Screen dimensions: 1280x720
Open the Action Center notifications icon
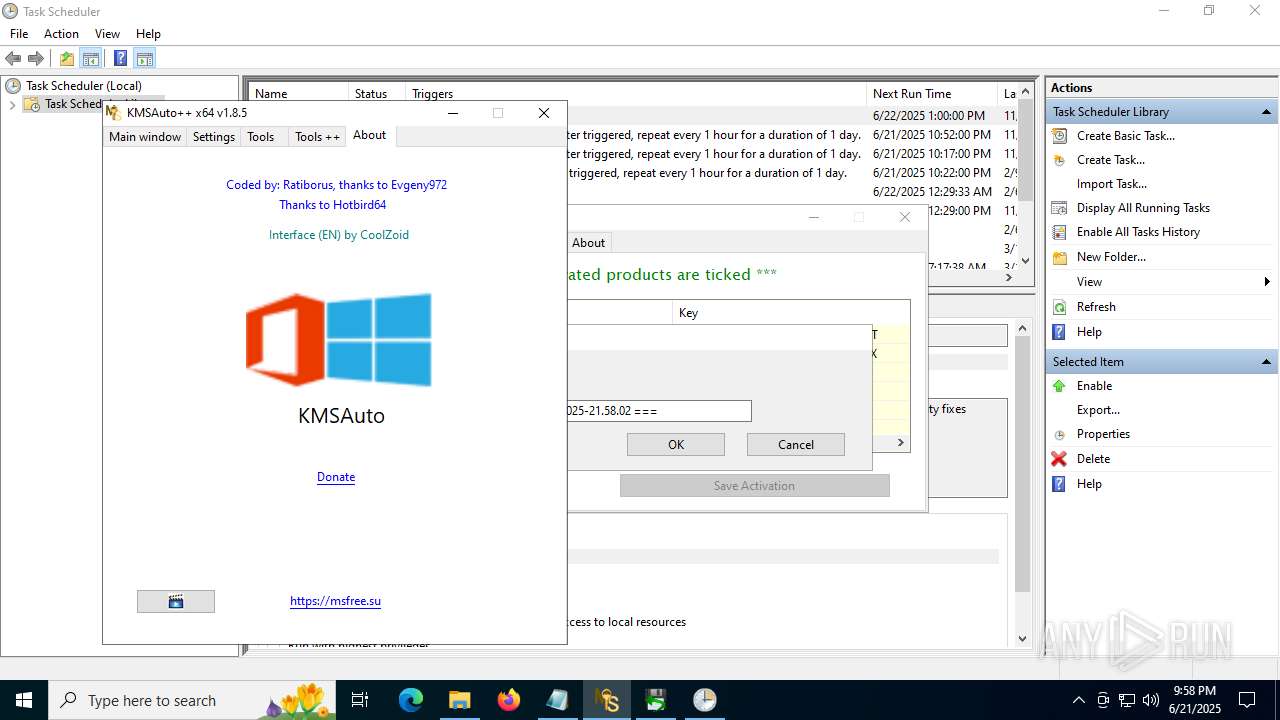(x=1247, y=700)
